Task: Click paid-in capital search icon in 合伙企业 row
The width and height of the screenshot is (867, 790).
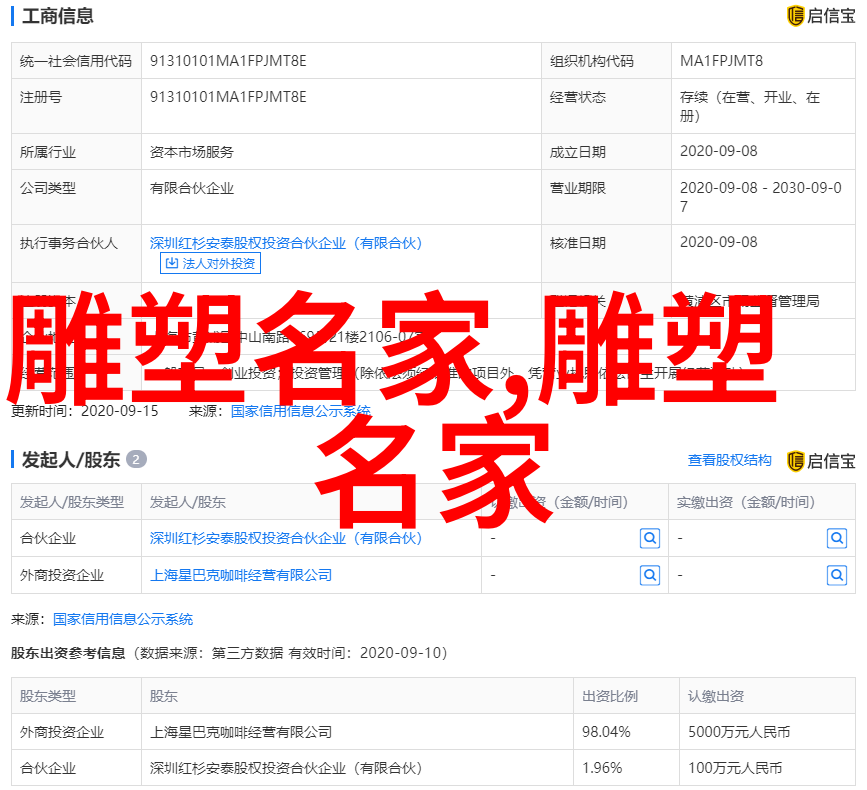Action: coord(837,538)
